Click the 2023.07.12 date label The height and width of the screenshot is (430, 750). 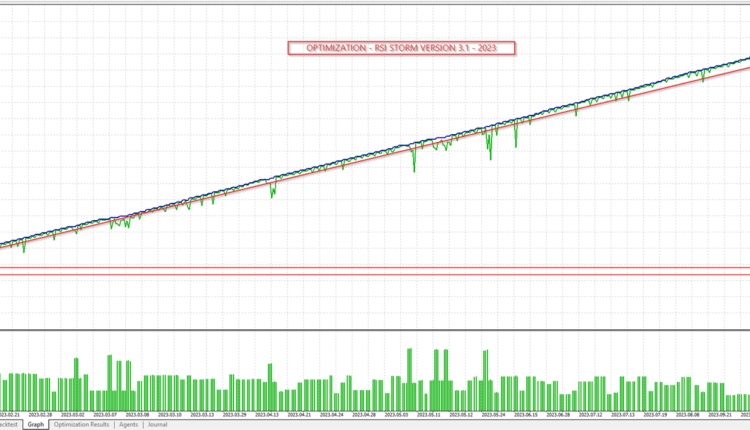[591, 414]
